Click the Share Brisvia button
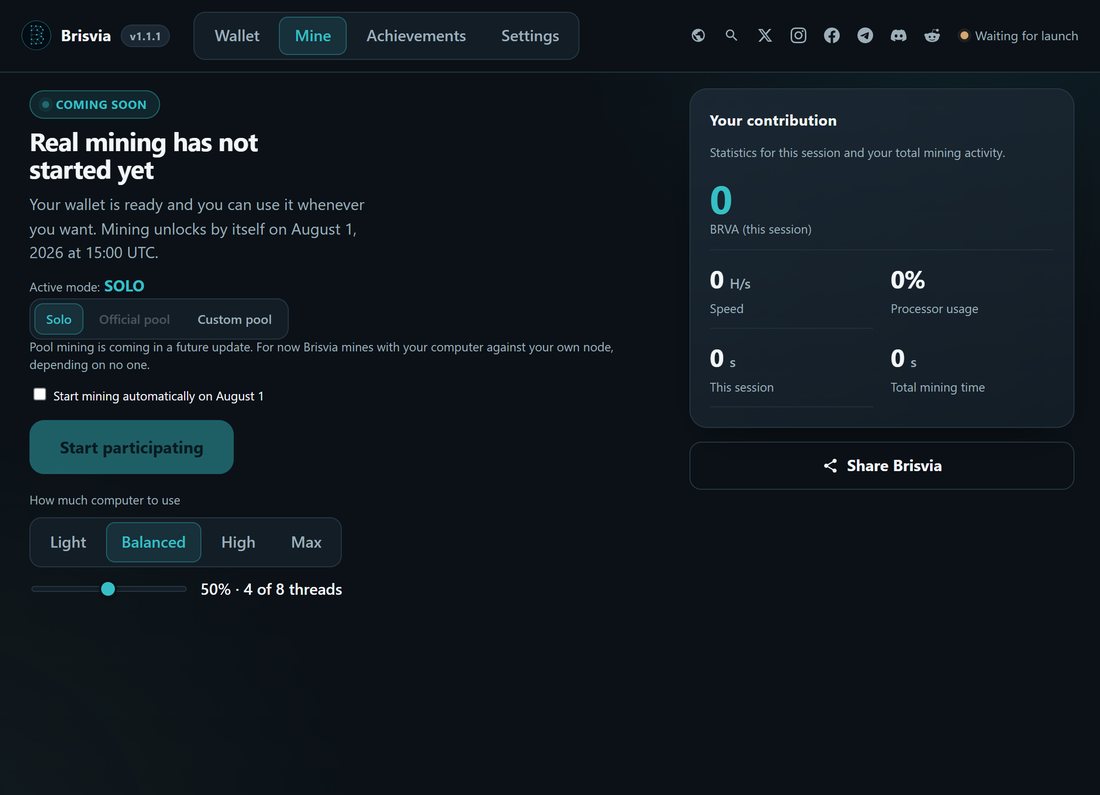 click(x=882, y=466)
